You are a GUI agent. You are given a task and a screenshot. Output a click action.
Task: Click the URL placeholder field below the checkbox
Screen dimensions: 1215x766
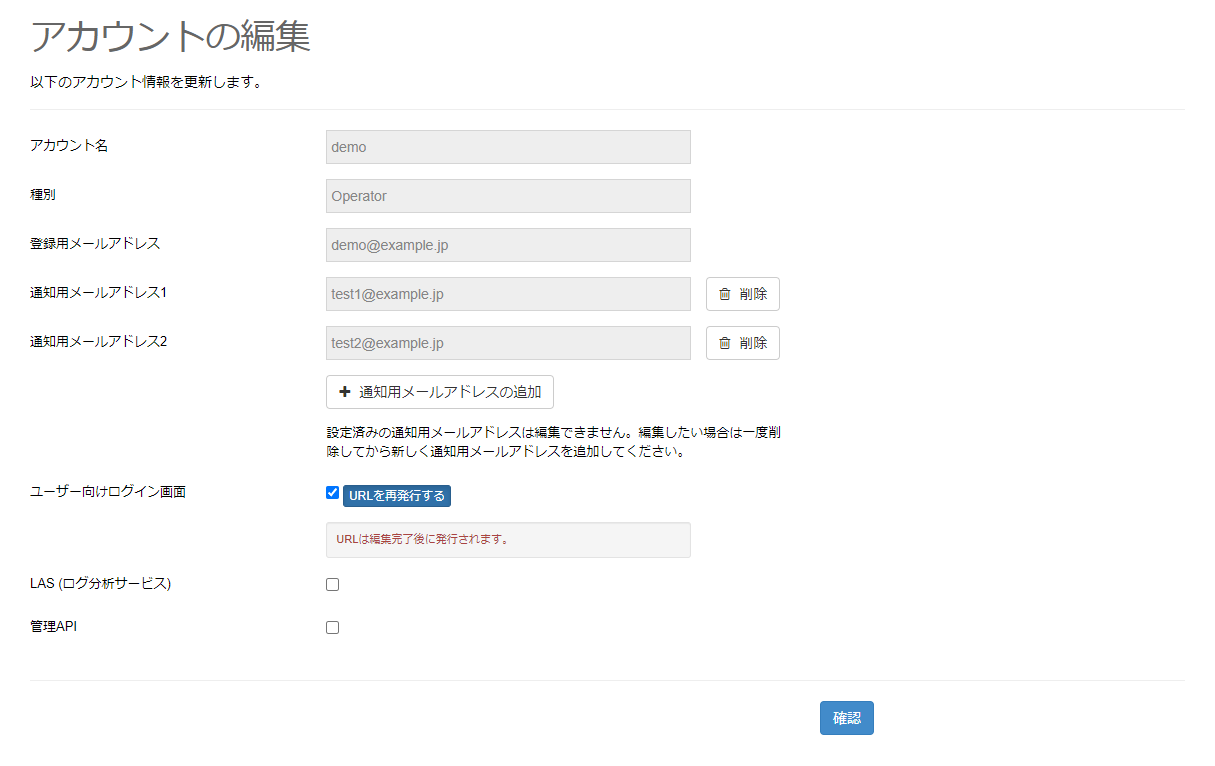[x=508, y=540]
